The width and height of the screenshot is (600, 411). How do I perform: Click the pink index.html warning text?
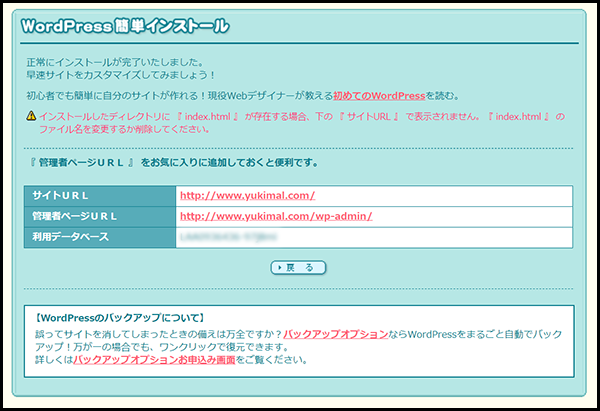click(300, 117)
